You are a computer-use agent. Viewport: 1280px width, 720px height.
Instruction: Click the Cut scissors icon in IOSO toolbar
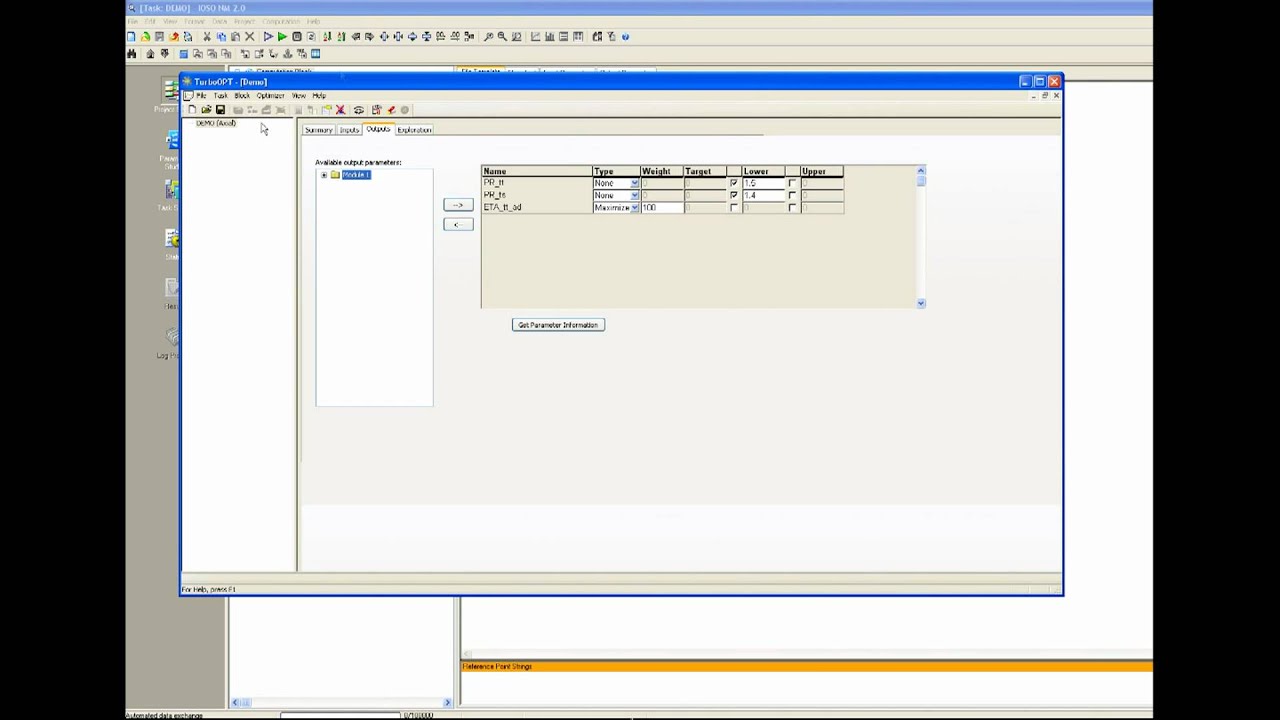pyautogui.click(x=207, y=37)
